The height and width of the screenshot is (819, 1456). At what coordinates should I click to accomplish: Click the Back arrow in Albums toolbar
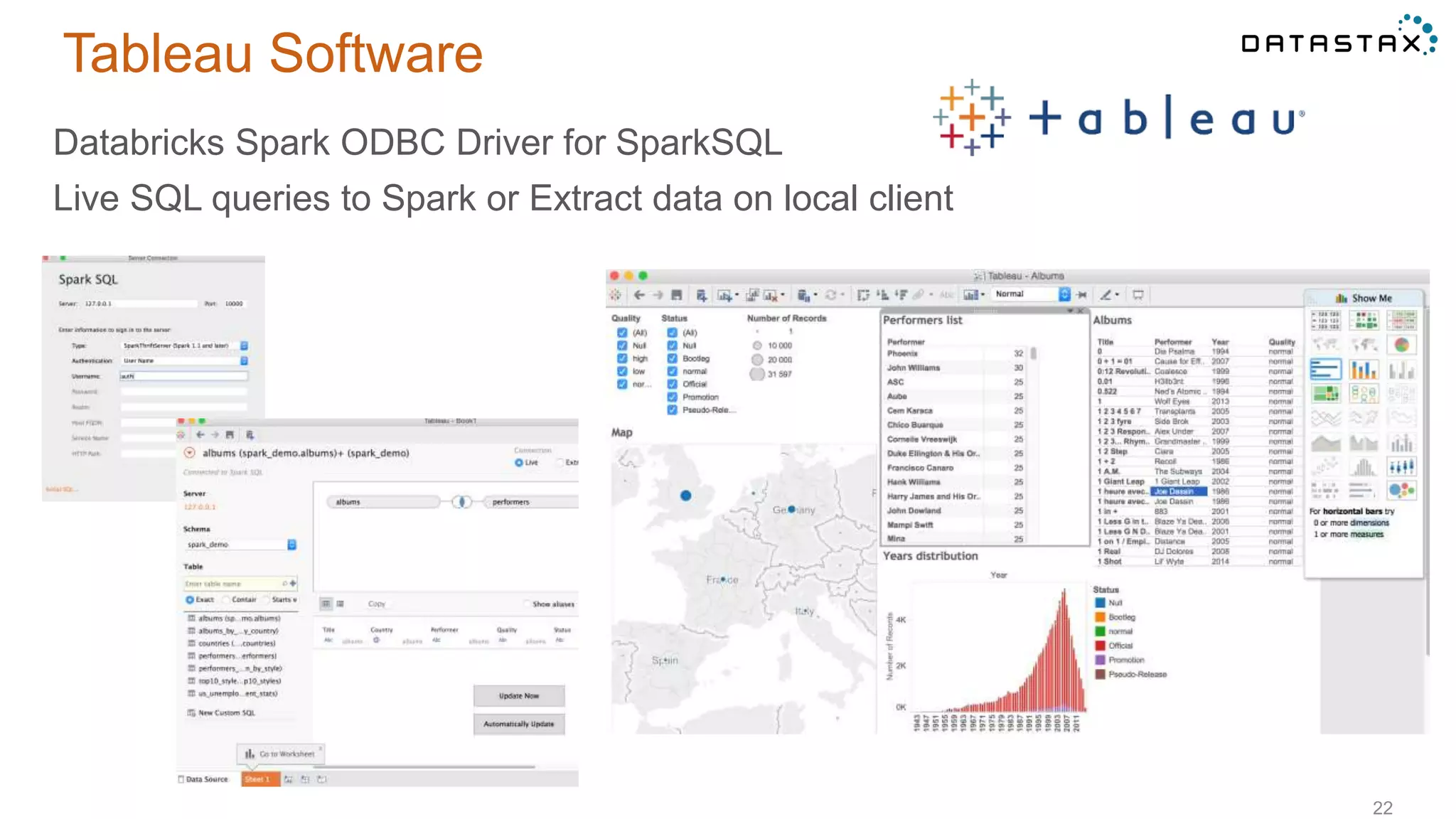[x=639, y=295]
